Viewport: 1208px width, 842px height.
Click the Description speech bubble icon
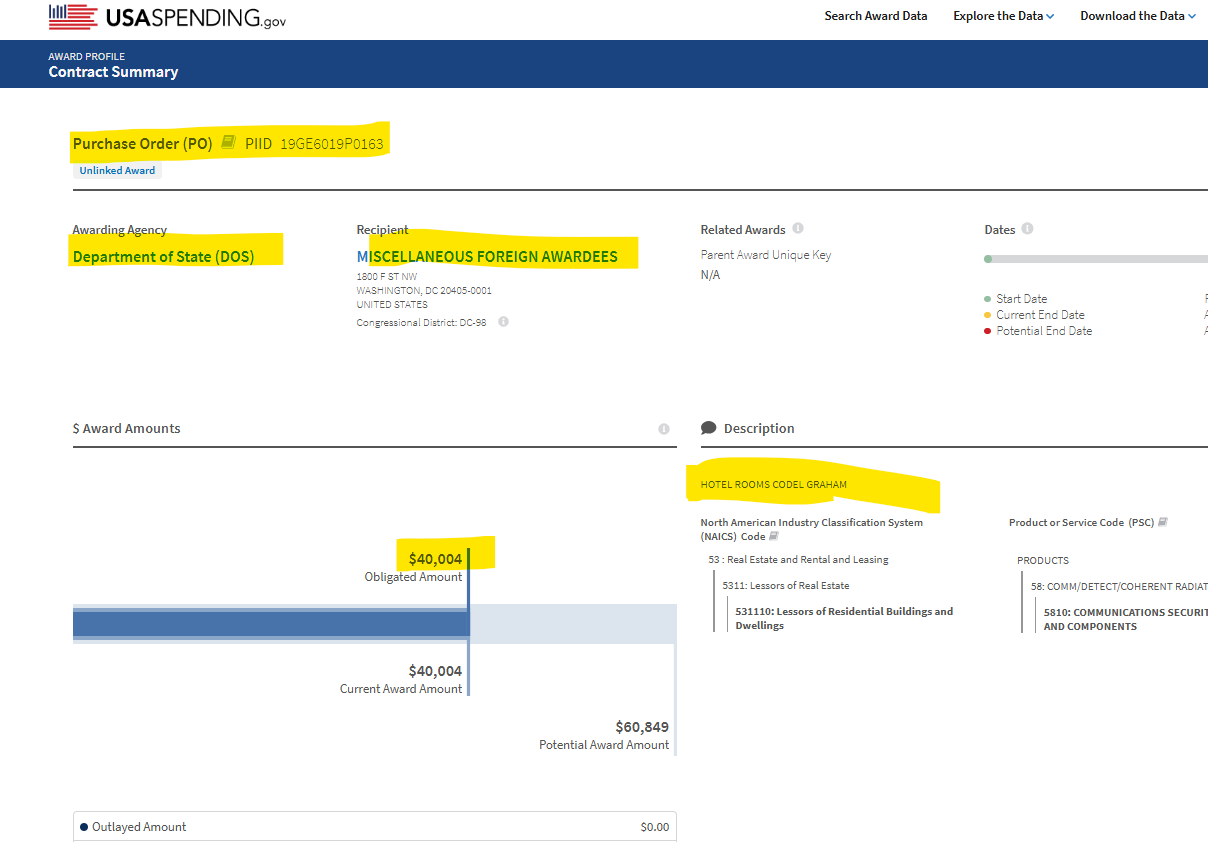709,428
